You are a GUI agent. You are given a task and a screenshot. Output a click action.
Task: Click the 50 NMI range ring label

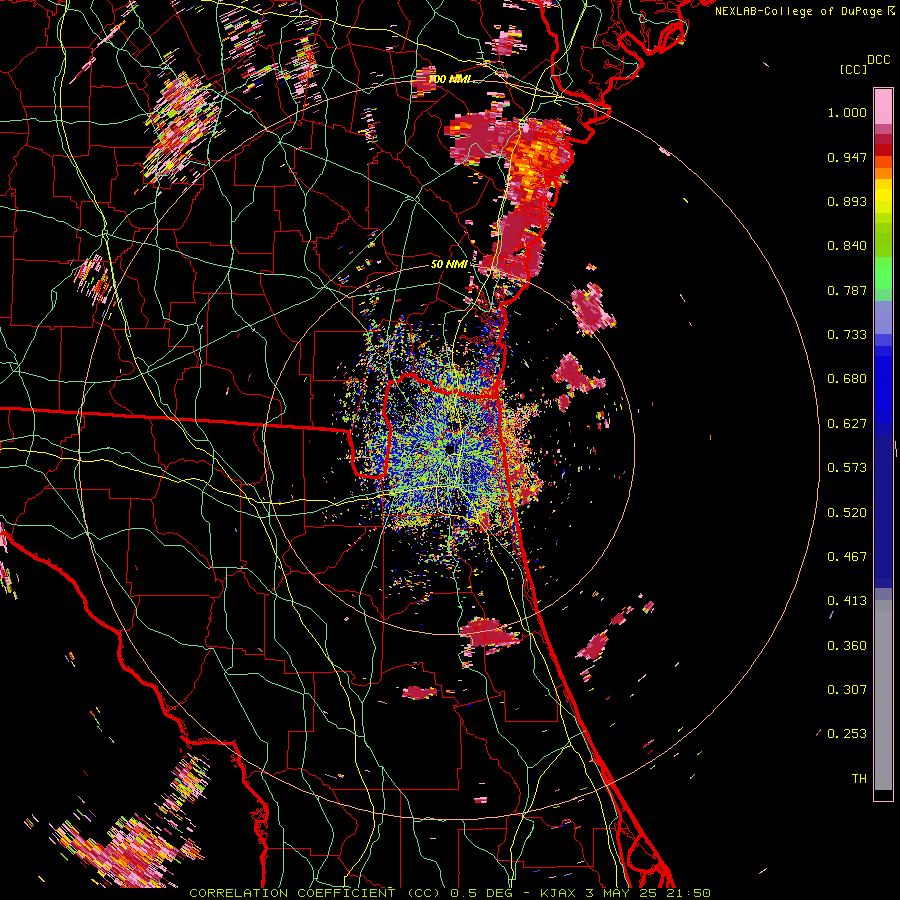tap(449, 265)
